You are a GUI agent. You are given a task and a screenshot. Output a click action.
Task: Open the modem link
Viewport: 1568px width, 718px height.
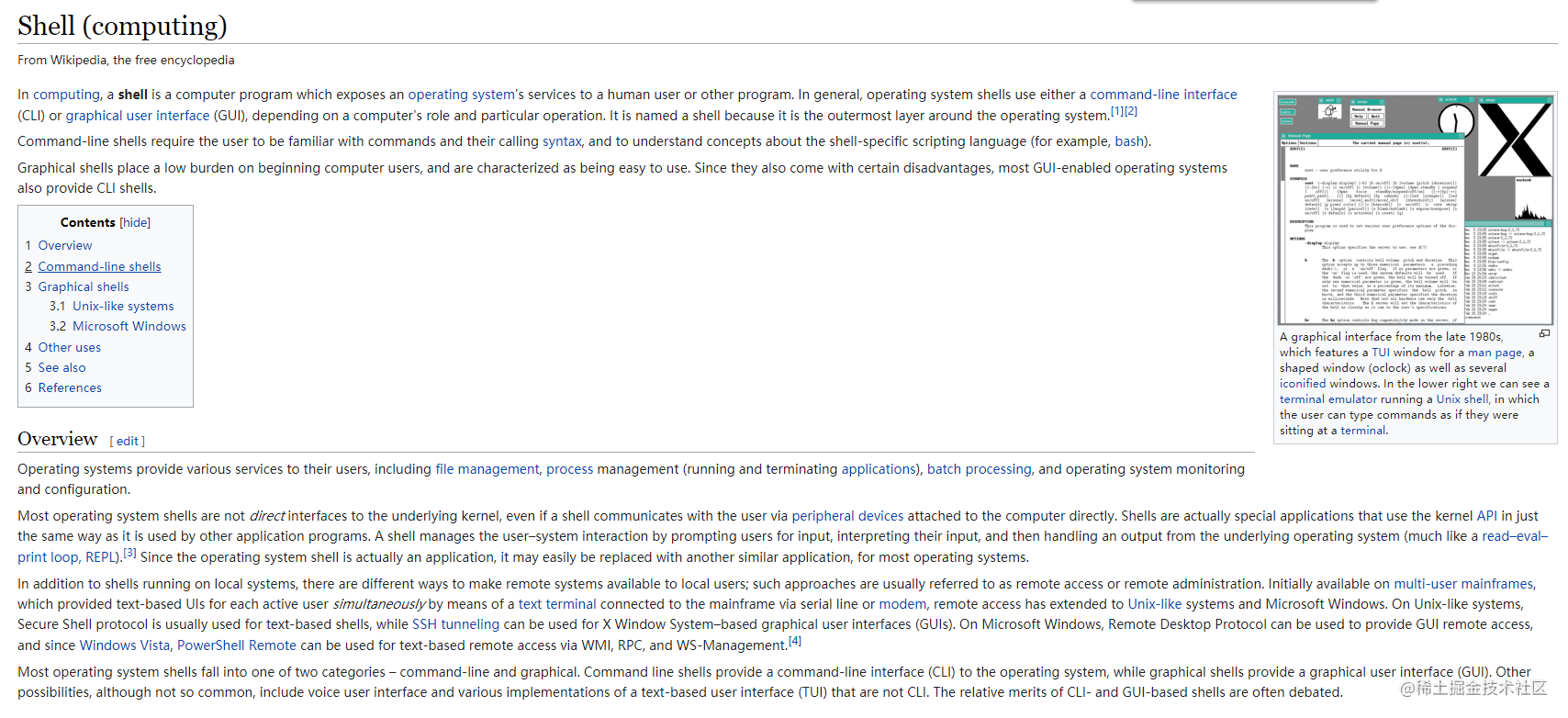point(902,604)
